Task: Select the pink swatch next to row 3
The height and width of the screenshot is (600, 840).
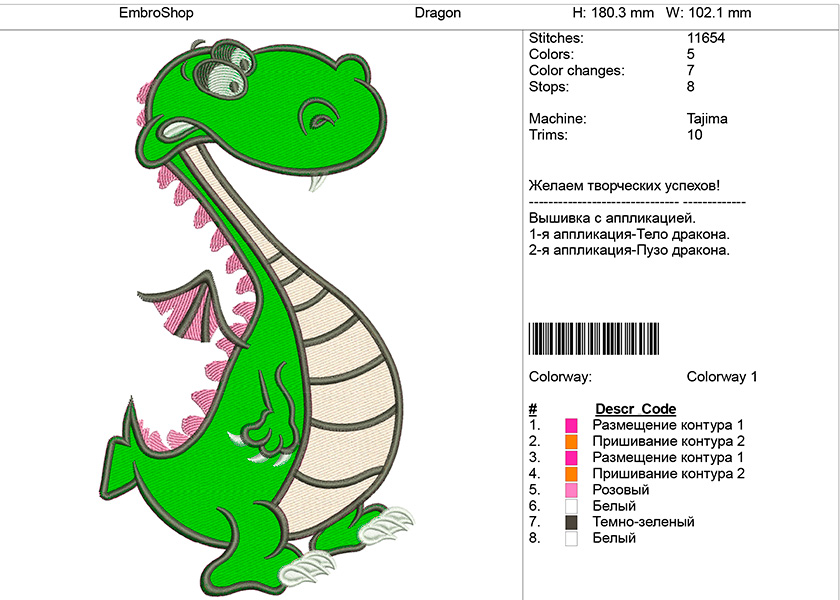Action: (571, 458)
